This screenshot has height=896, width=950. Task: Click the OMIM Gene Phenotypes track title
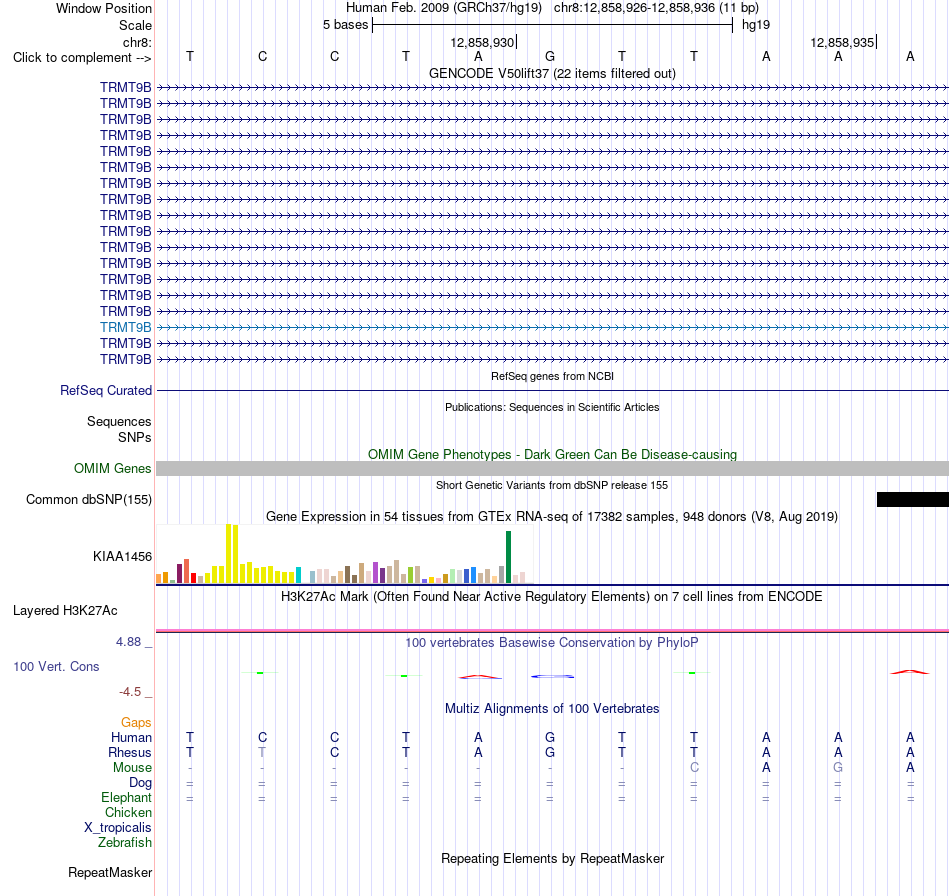(552, 454)
